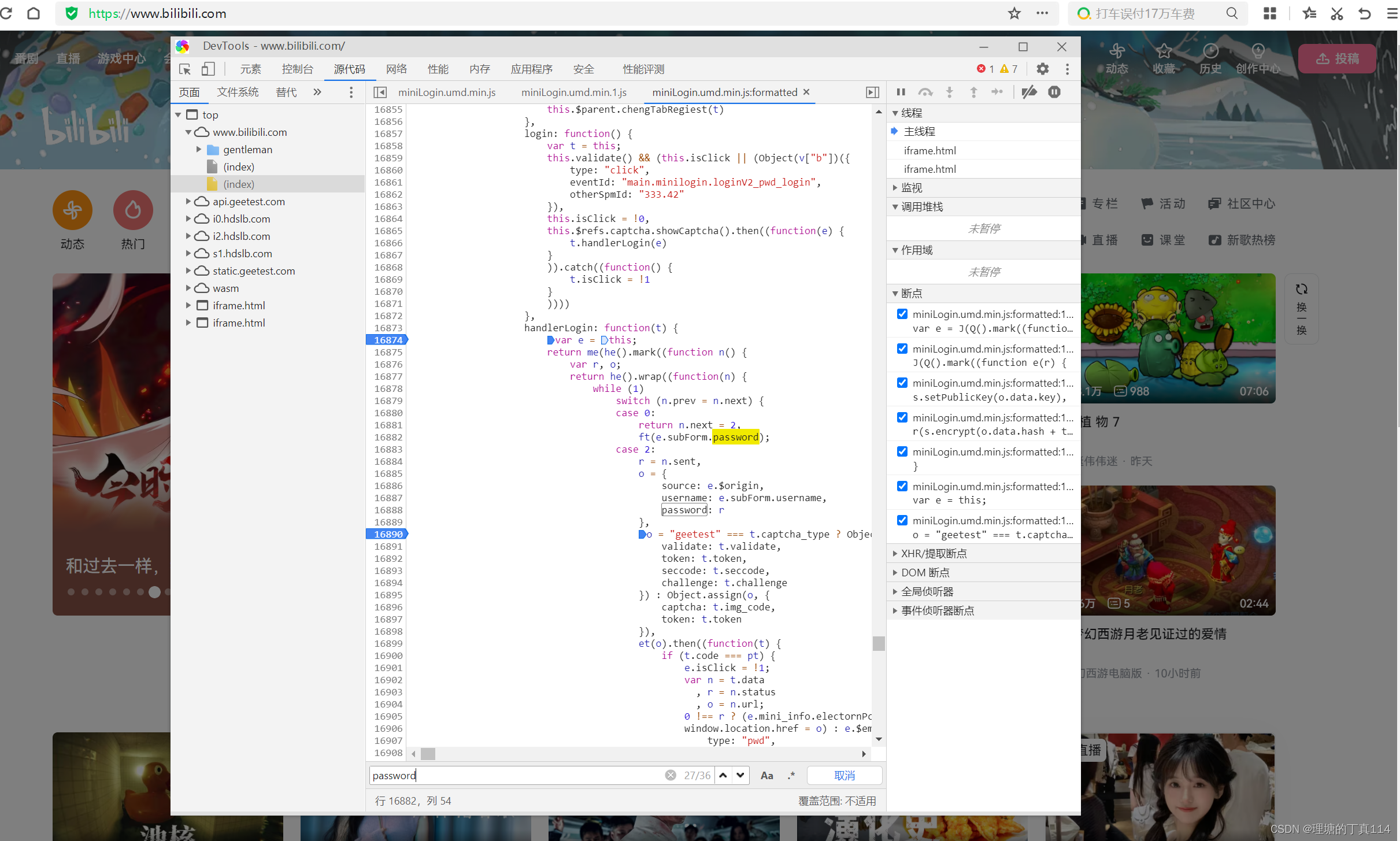Uncheck the 'var e = this' breakpoint

902,487
